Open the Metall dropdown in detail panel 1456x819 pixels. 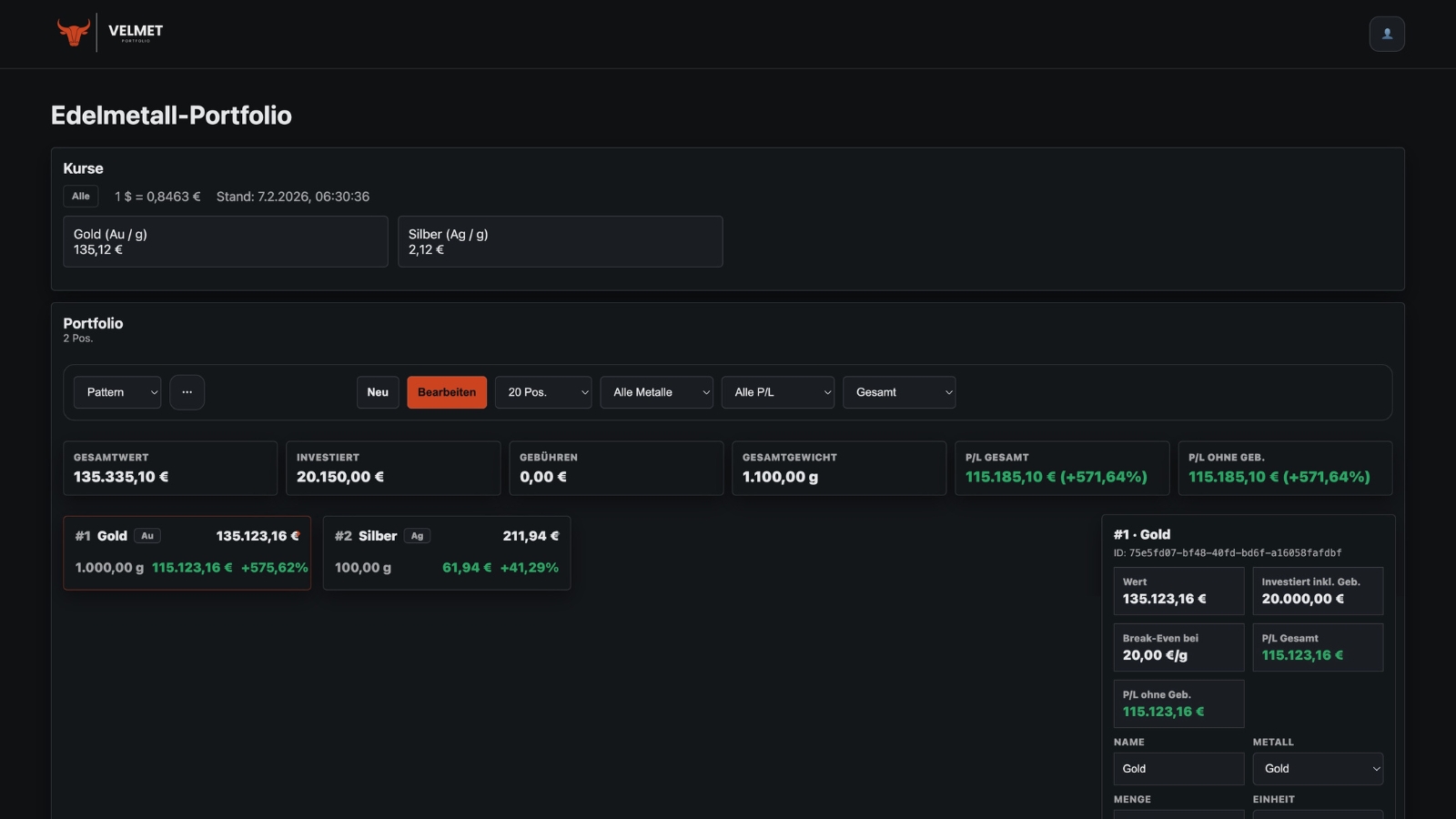tap(1317, 769)
